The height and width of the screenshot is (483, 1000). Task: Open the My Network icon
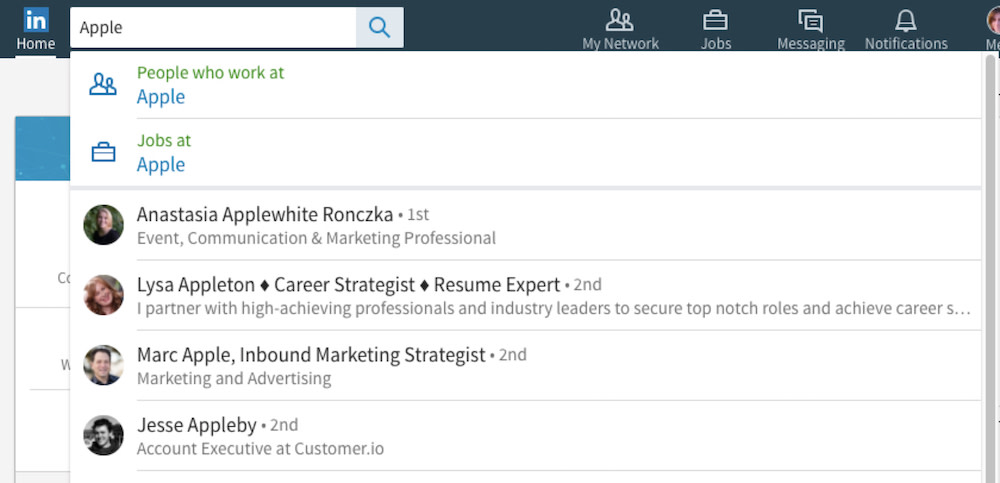click(620, 19)
